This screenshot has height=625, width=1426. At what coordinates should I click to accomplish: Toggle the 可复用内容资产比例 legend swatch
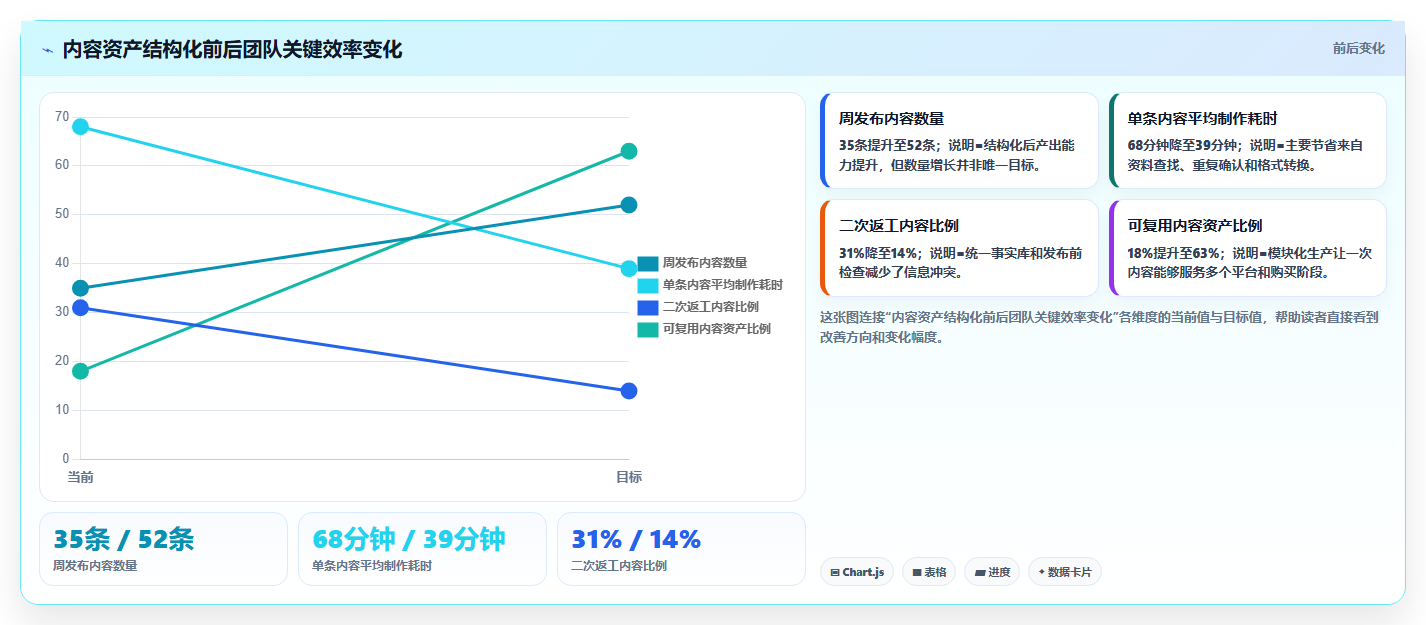(x=648, y=329)
